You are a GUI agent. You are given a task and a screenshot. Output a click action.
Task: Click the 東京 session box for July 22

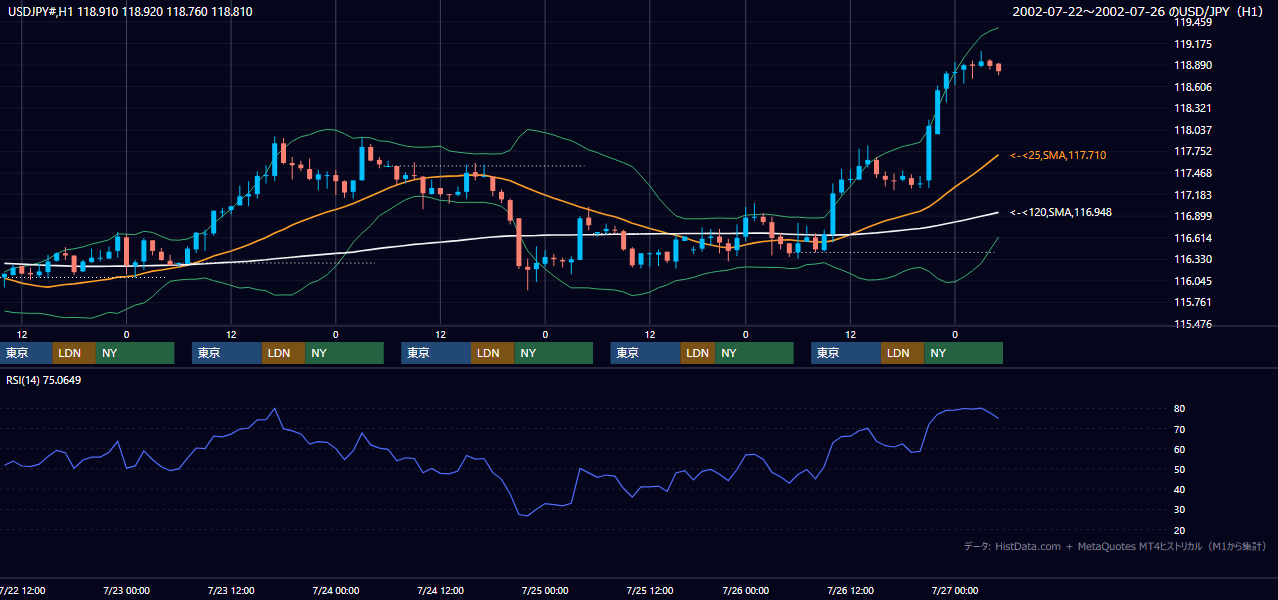(x=26, y=353)
